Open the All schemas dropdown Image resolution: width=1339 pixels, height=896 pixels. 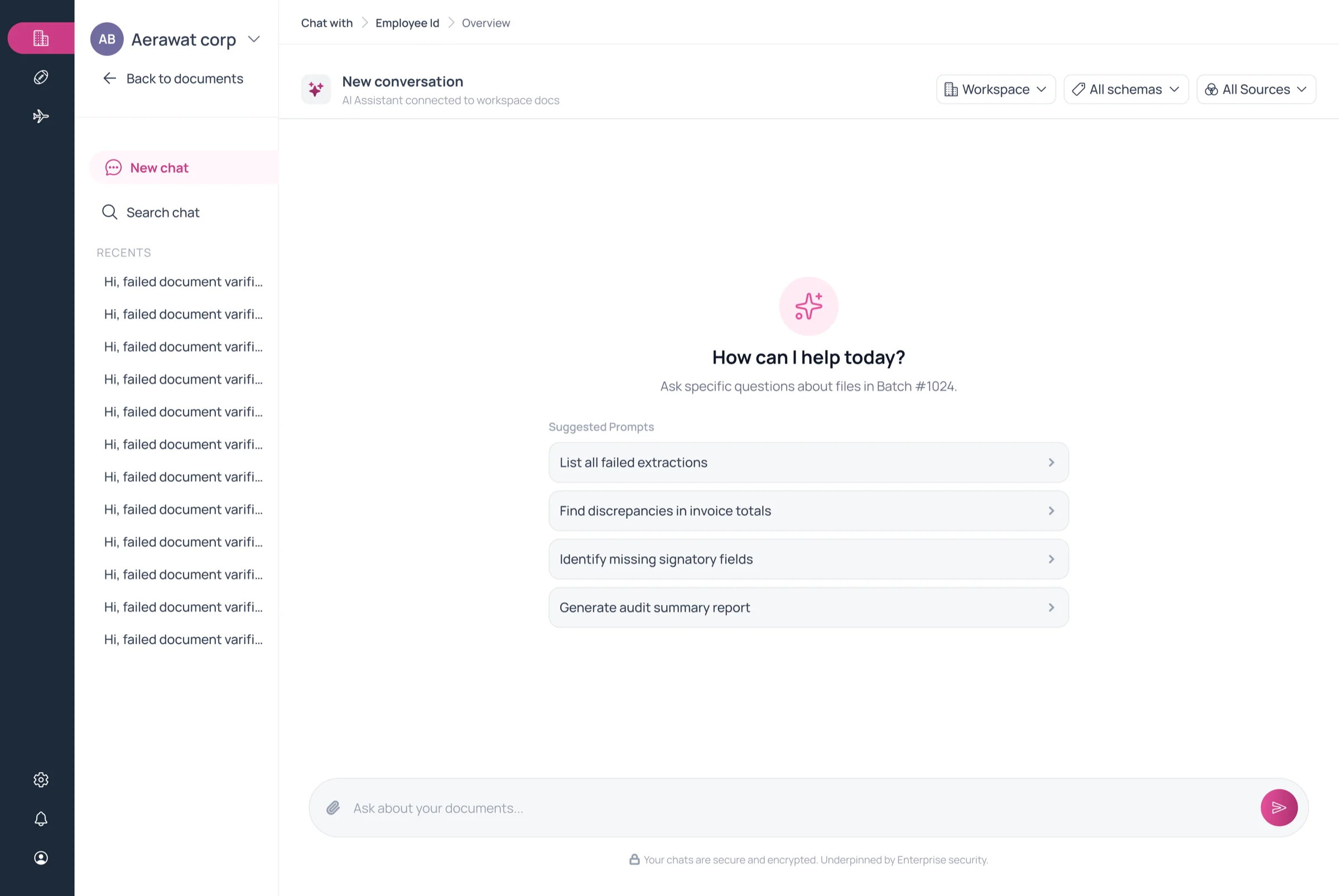(1125, 89)
